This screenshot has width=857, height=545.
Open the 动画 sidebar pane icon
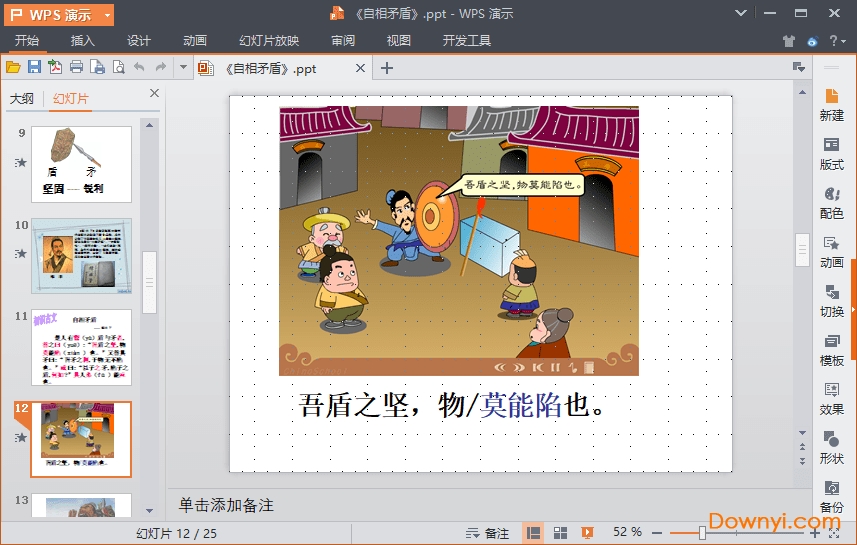pyautogui.click(x=831, y=252)
